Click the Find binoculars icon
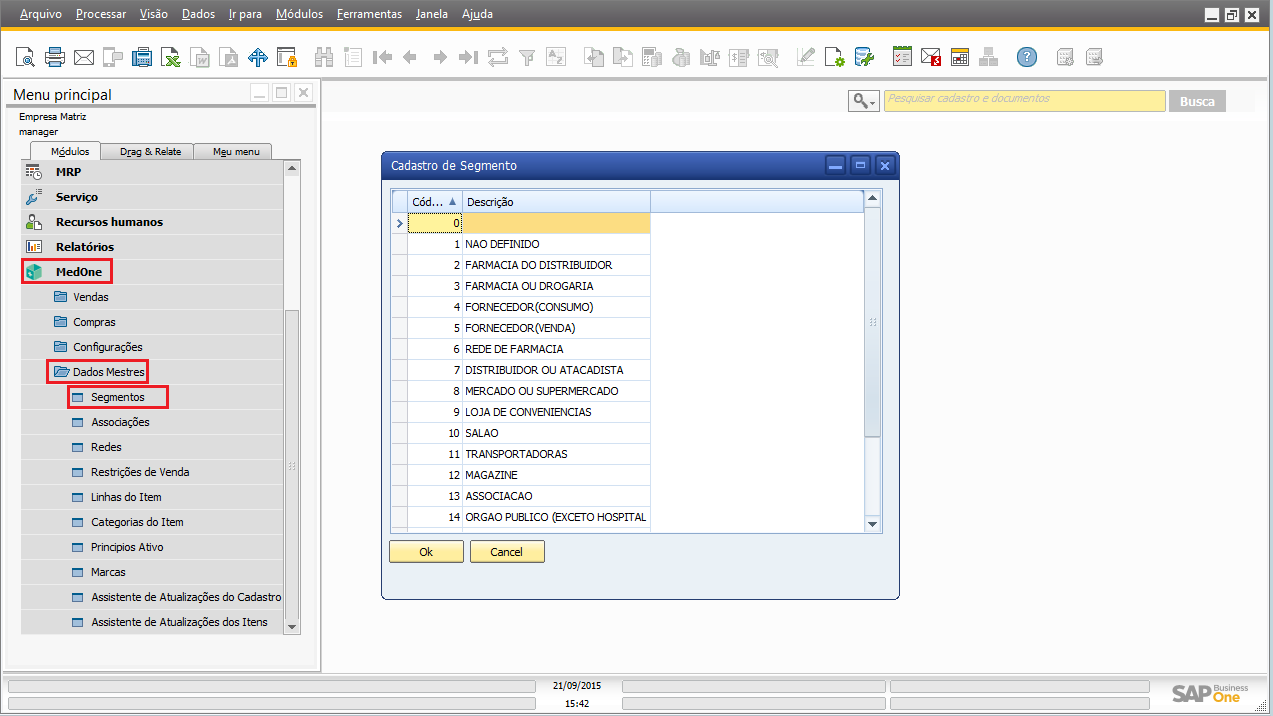The height and width of the screenshot is (716, 1273). 324,57
